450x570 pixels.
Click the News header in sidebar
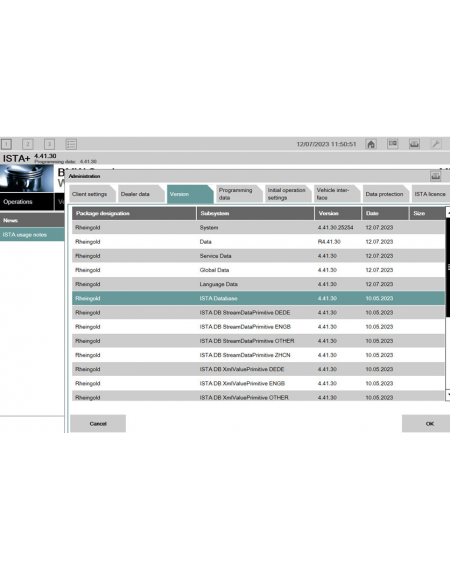click(x=32, y=220)
